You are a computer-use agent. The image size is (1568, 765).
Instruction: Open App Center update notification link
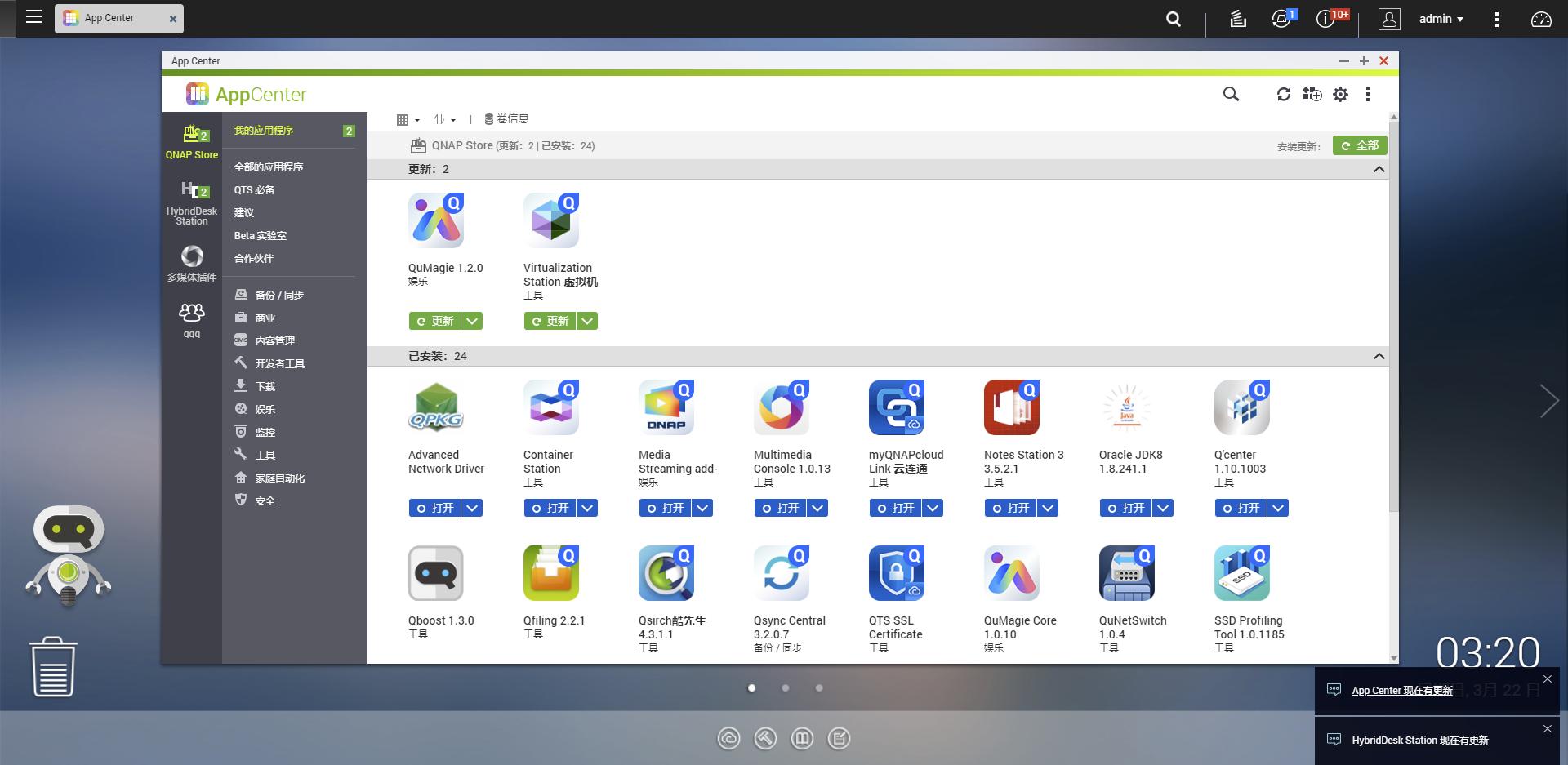click(x=1402, y=691)
